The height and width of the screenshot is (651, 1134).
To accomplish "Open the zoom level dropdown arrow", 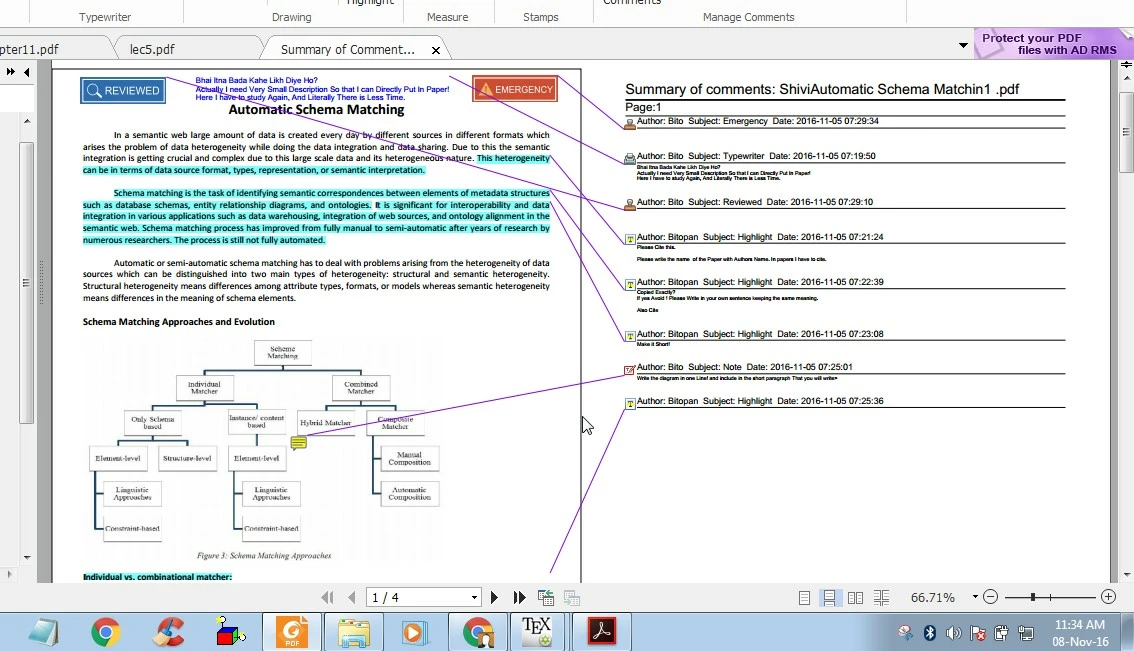I will tap(975, 597).
